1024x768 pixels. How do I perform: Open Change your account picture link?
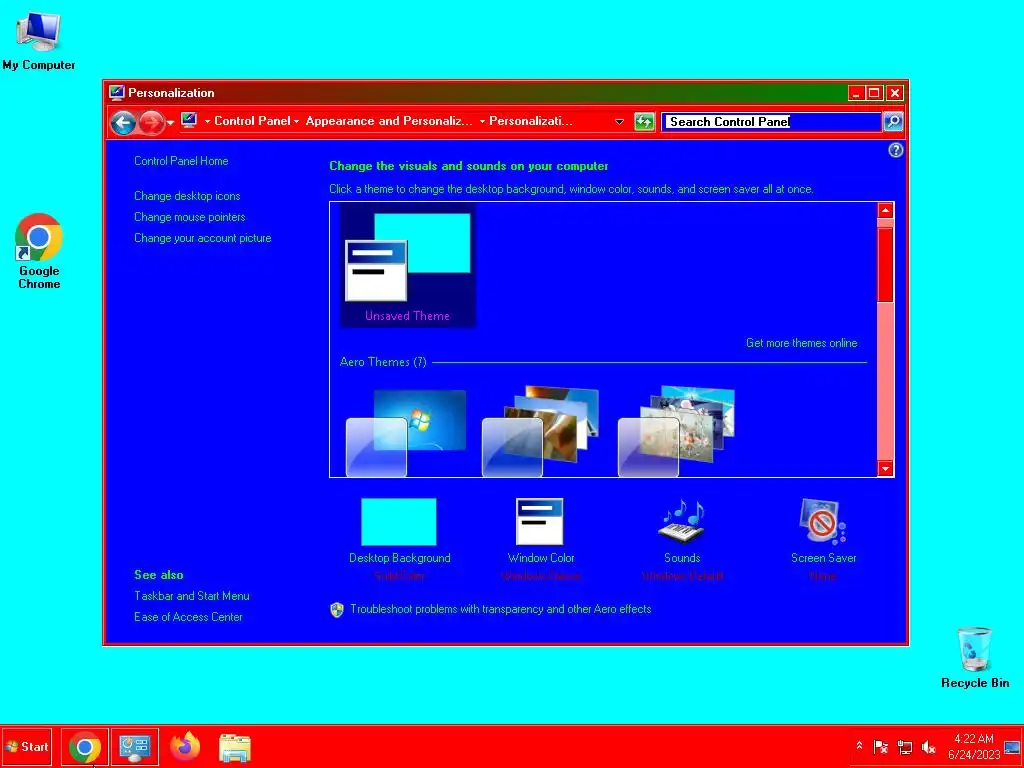pyautogui.click(x=202, y=238)
